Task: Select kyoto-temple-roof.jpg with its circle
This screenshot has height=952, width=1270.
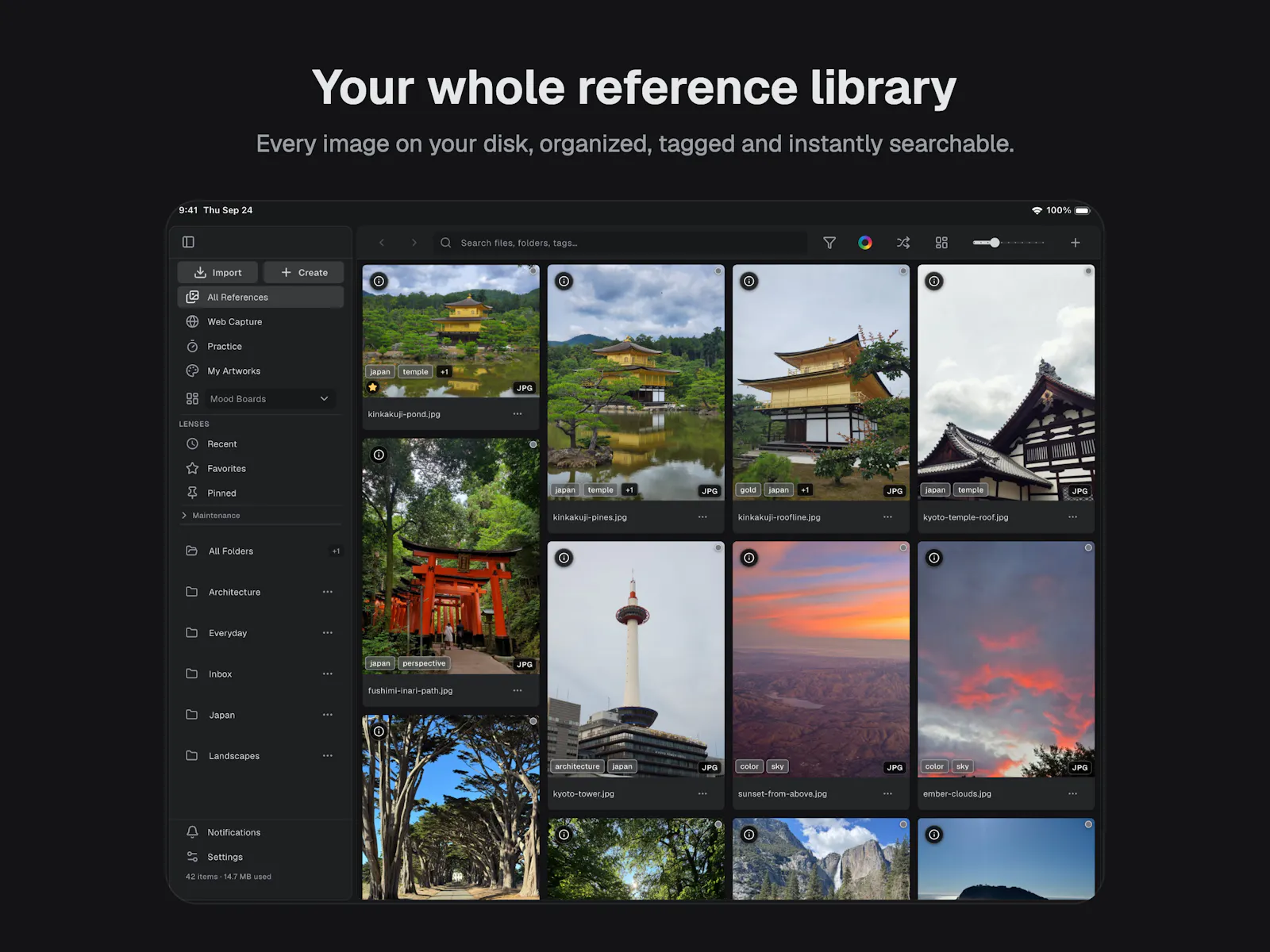Action: [x=1088, y=271]
